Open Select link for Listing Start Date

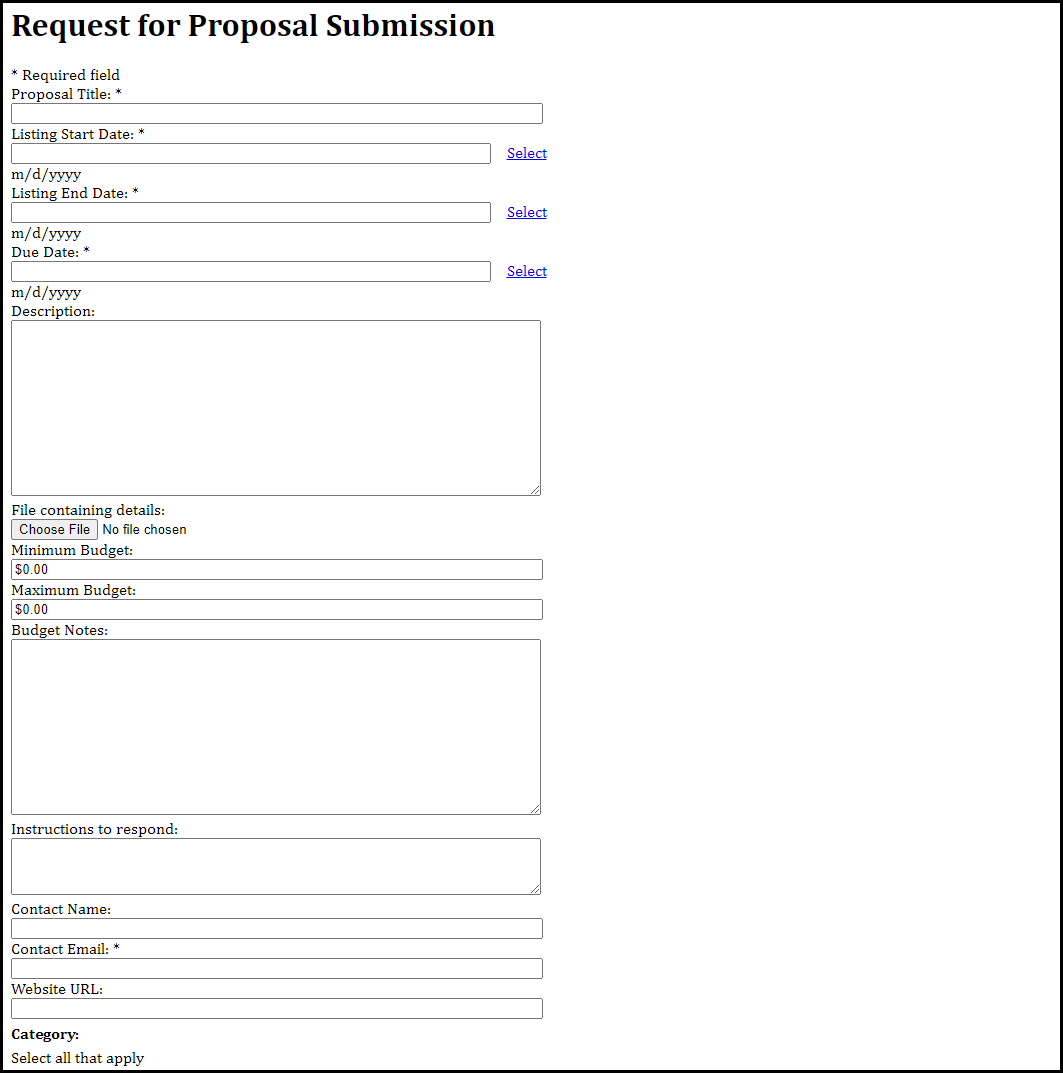pyautogui.click(x=526, y=153)
